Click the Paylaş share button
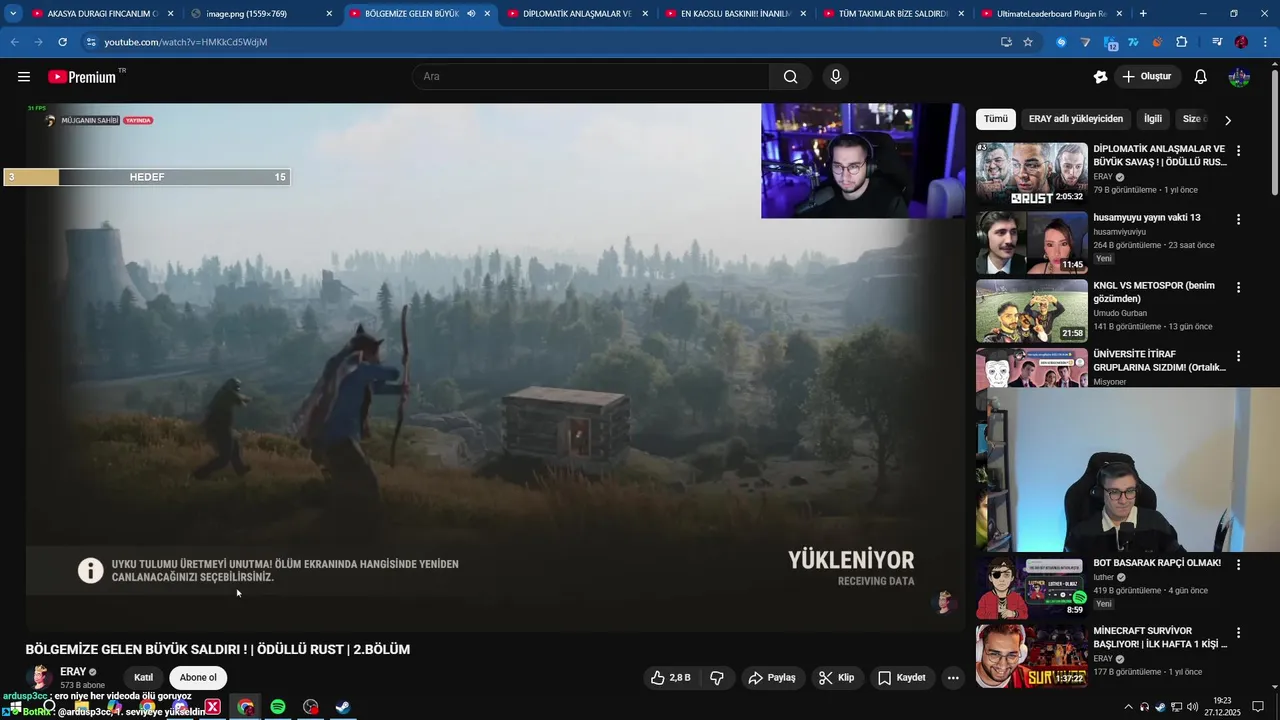The width and height of the screenshot is (1280, 720). click(772, 678)
